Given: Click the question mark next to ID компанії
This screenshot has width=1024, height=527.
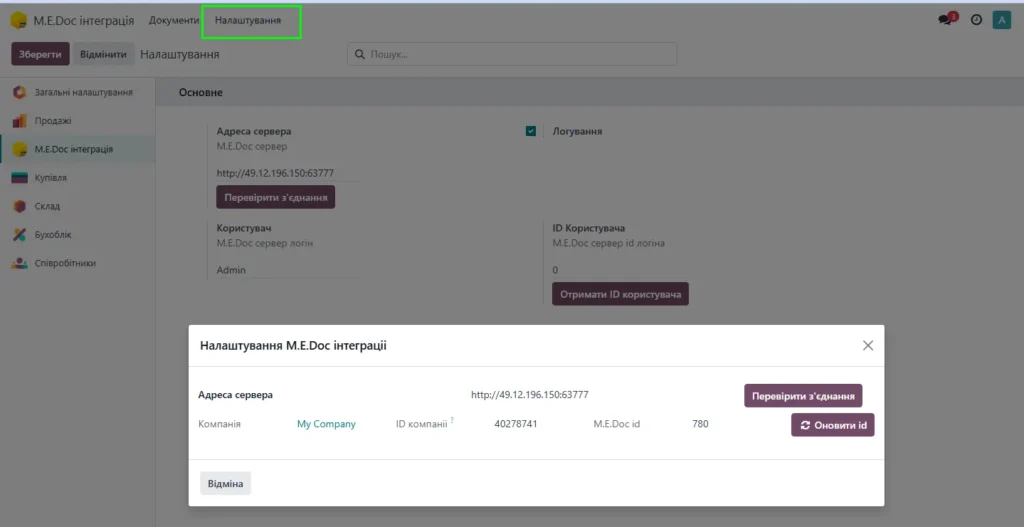Looking at the screenshot, I should [x=452, y=421].
